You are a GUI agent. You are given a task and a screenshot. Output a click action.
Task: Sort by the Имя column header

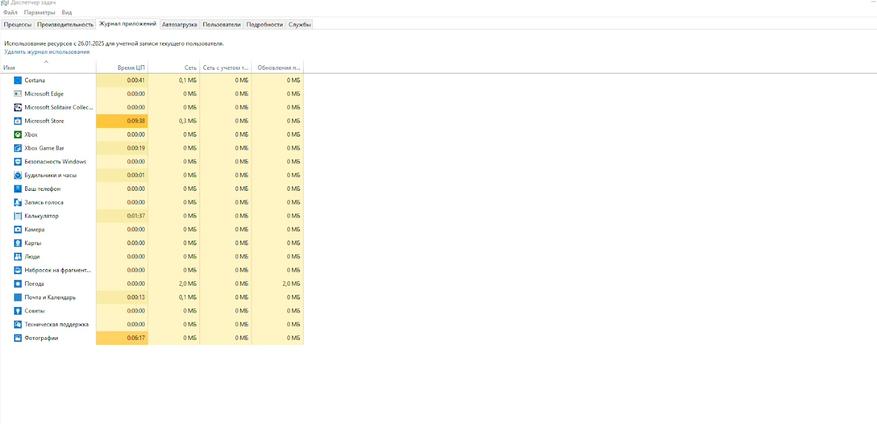[48, 67]
